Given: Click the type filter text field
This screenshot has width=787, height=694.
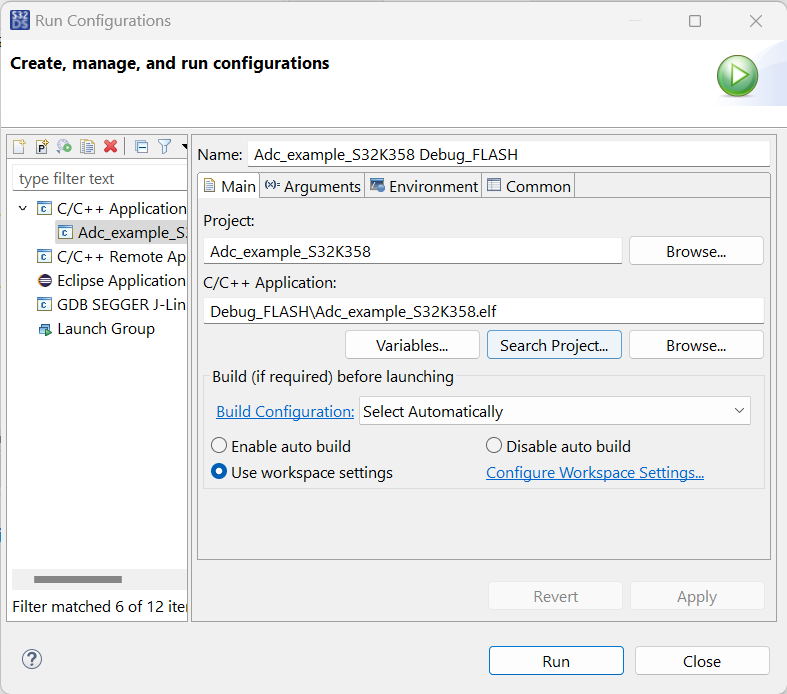Looking at the screenshot, I should pyautogui.click(x=98, y=179).
